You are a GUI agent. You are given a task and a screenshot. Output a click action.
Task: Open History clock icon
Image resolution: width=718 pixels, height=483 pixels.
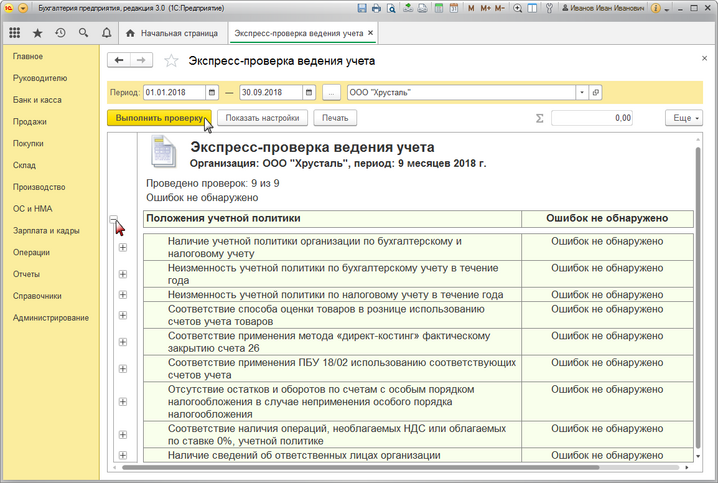tap(60, 33)
